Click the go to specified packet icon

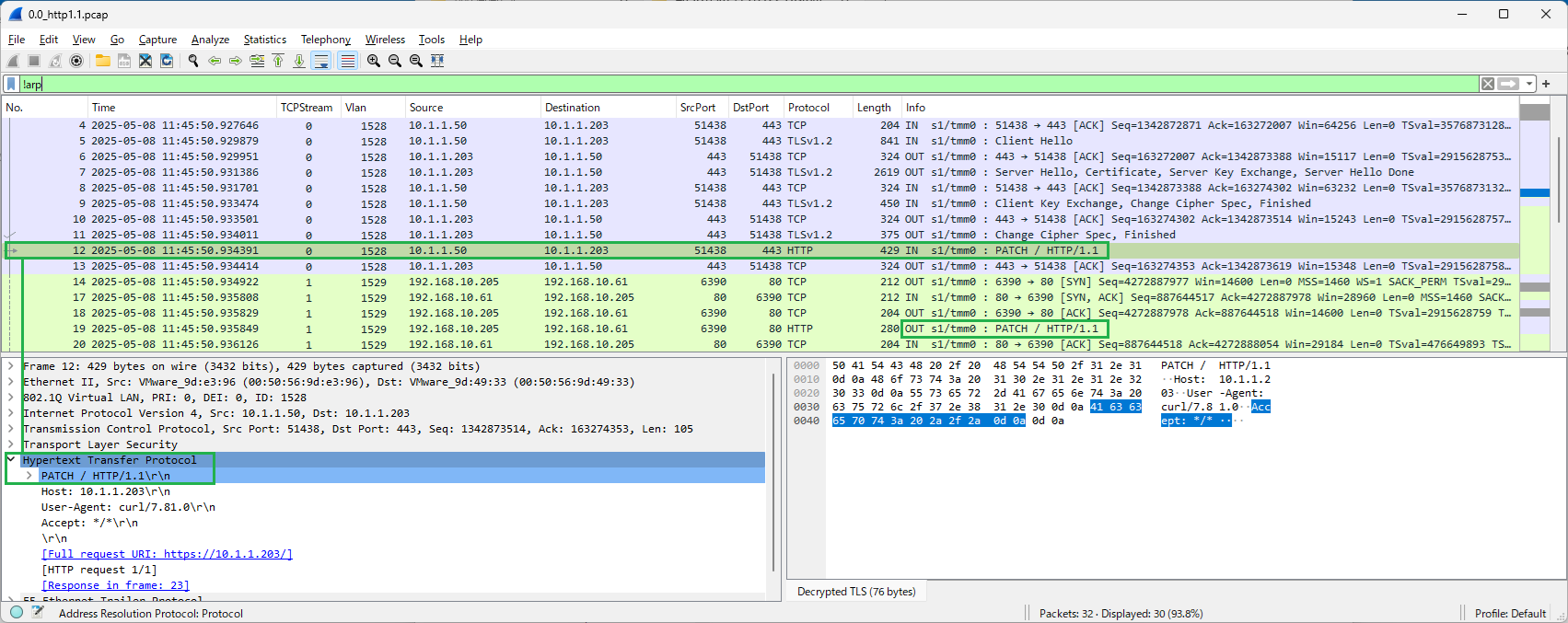pos(257,61)
